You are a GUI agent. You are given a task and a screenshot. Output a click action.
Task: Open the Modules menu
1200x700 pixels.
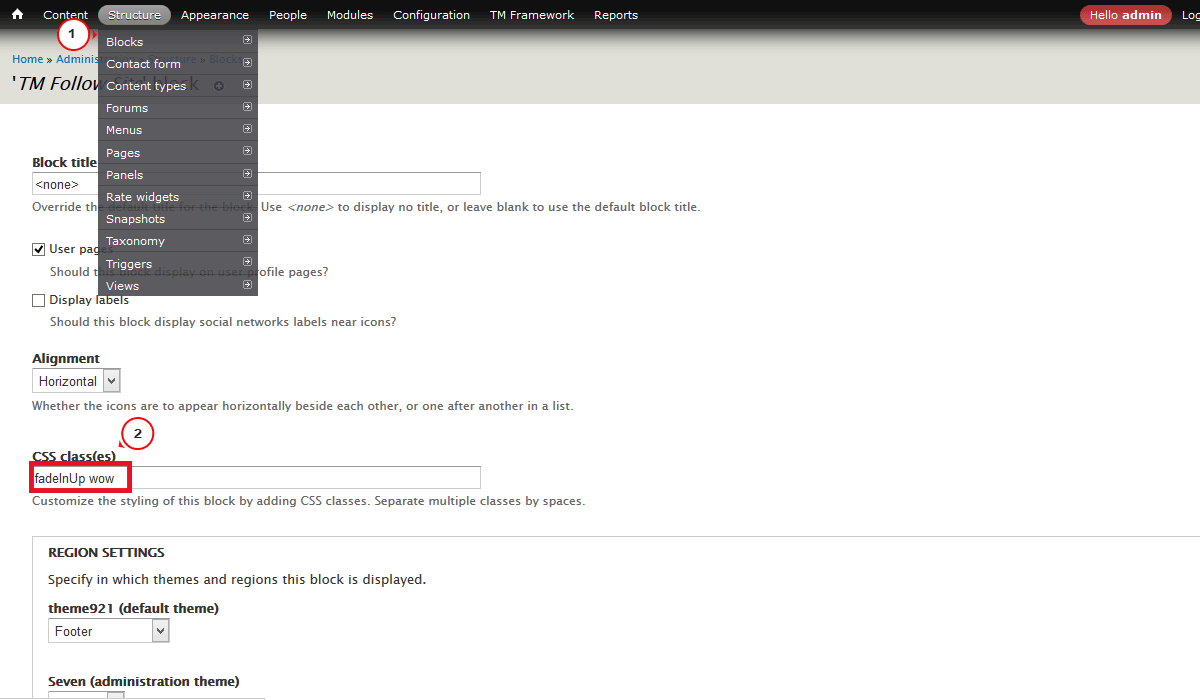pyautogui.click(x=350, y=15)
